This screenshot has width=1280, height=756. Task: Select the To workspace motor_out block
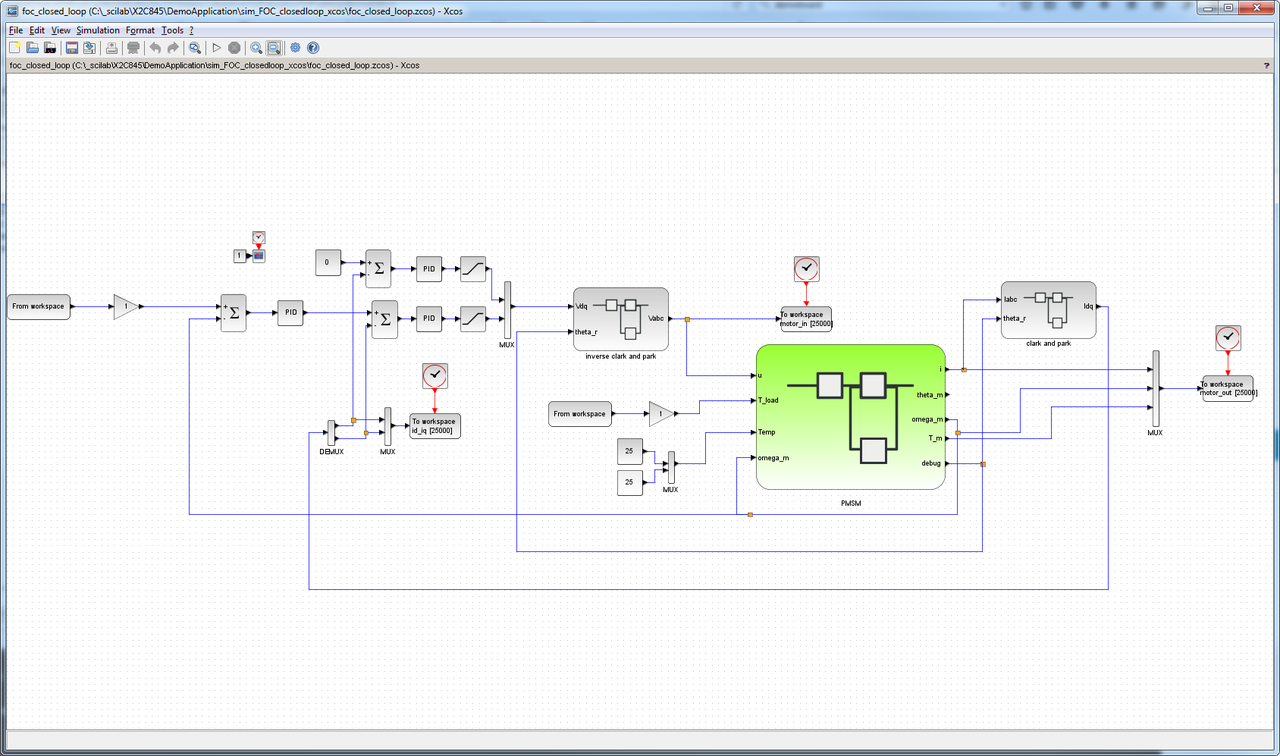tap(1227, 388)
